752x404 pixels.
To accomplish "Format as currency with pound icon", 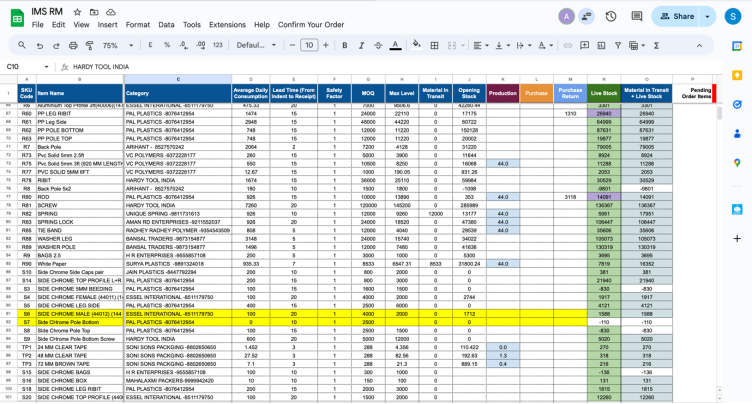I will click(x=150, y=45).
